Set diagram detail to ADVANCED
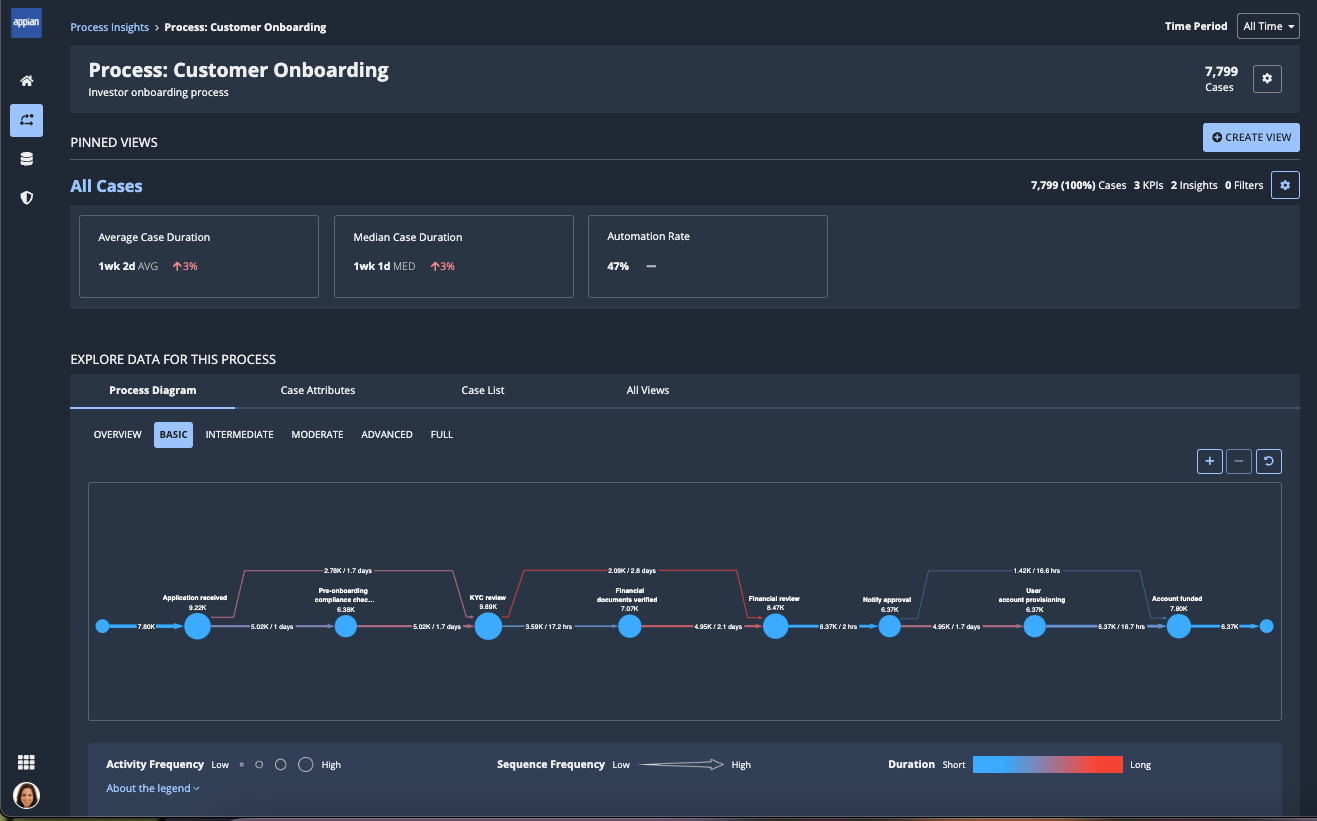The height and width of the screenshot is (821, 1317). pos(387,435)
